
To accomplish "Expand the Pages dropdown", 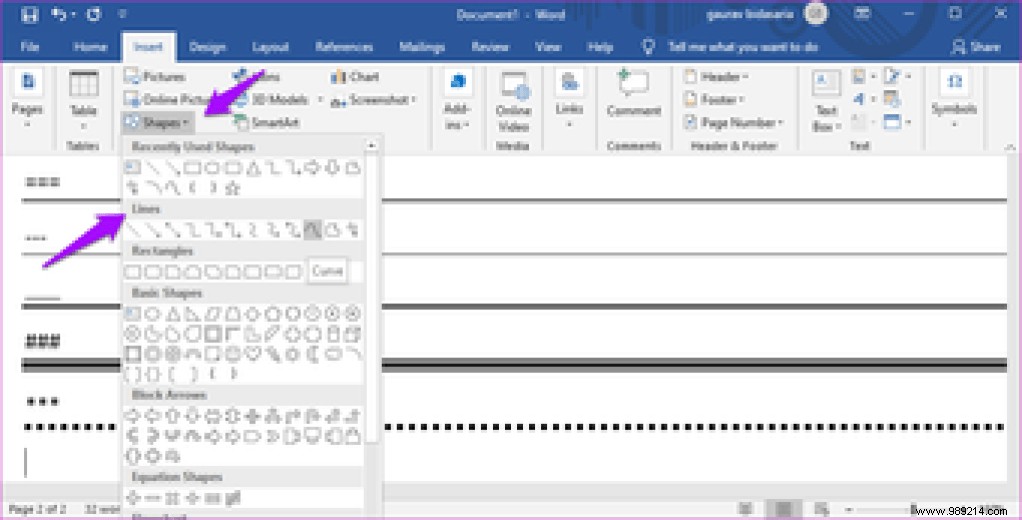I will [28, 98].
